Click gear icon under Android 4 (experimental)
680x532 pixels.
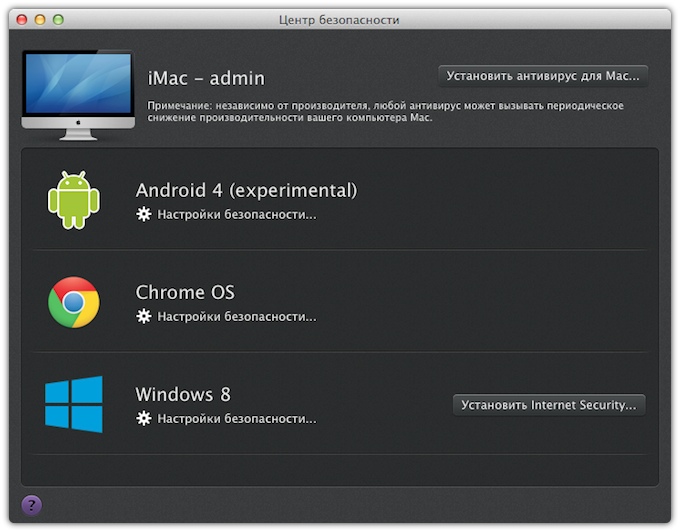(x=144, y=214)
